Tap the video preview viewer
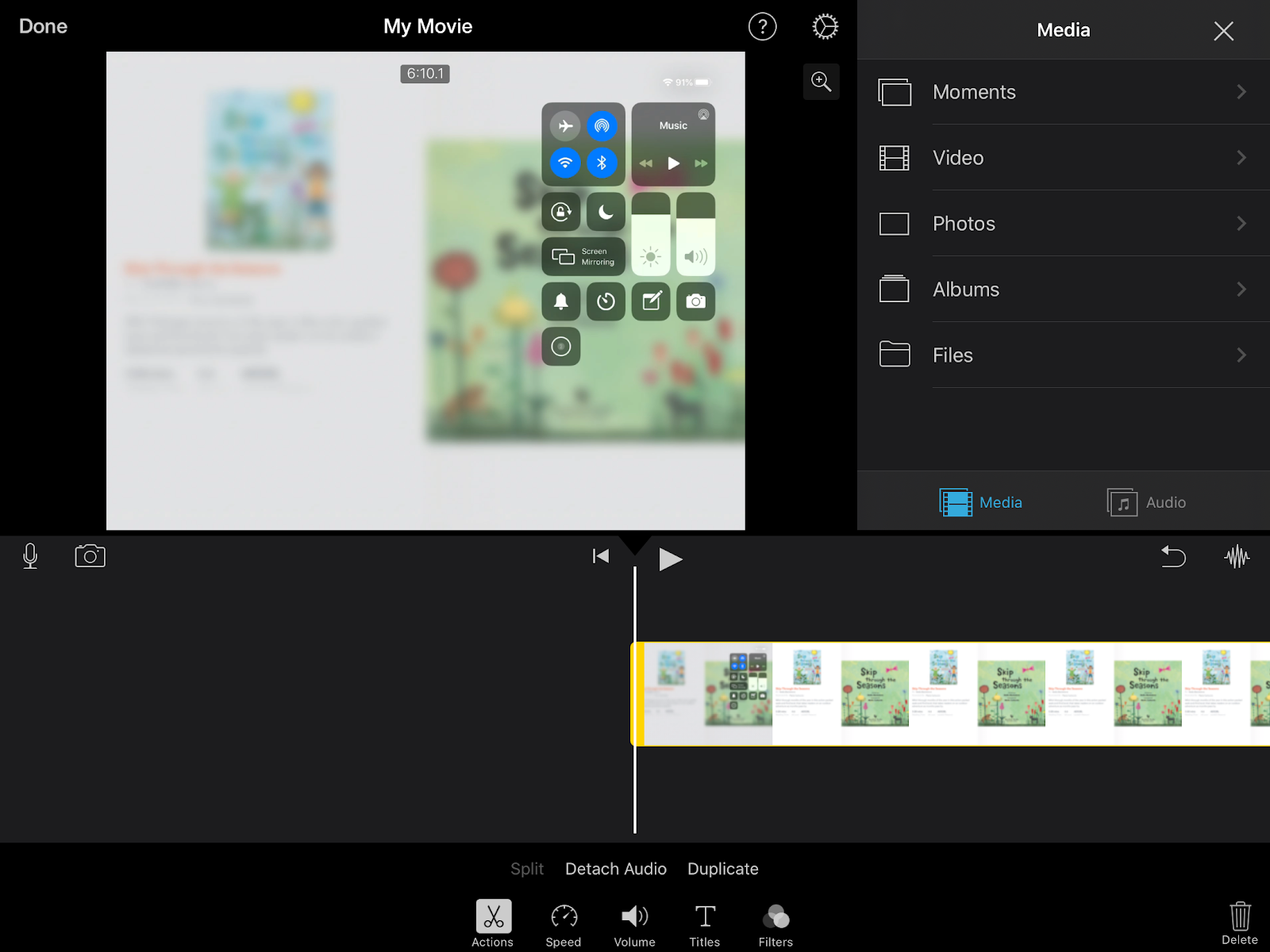 (425, 290)
